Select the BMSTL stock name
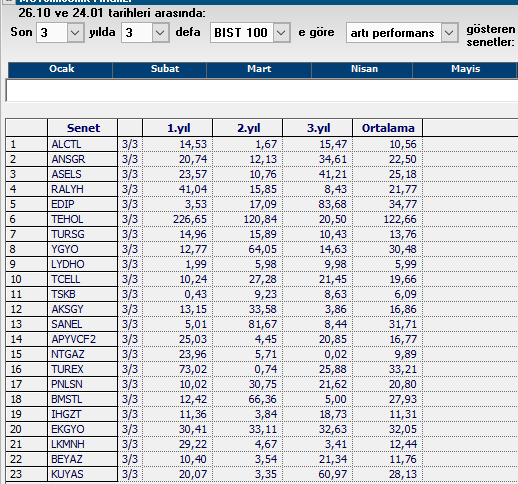This screenshot has width=518, height=484. [67, 399]
